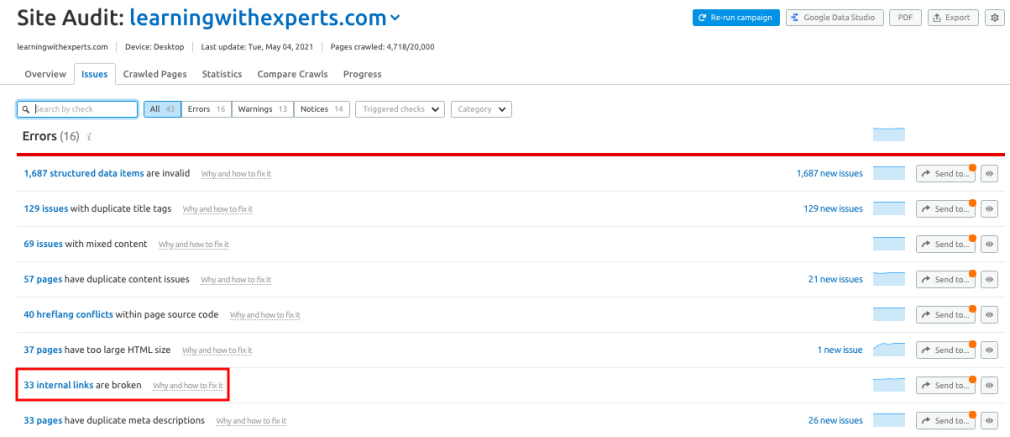
Task: Hide the duplicate meta descriptions check
Action: click(x=989, y=420)
